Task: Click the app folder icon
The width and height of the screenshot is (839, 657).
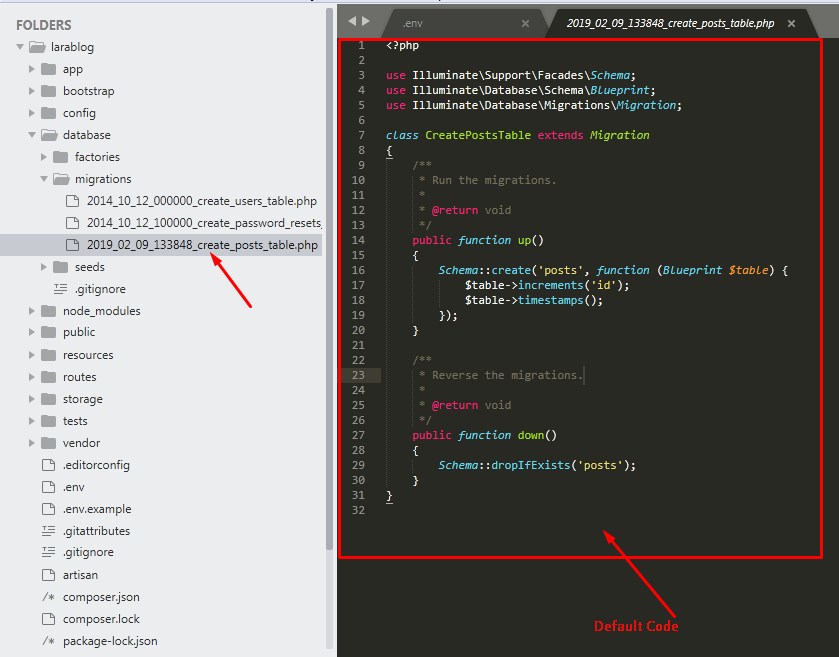Action: (x=49, y=69)
